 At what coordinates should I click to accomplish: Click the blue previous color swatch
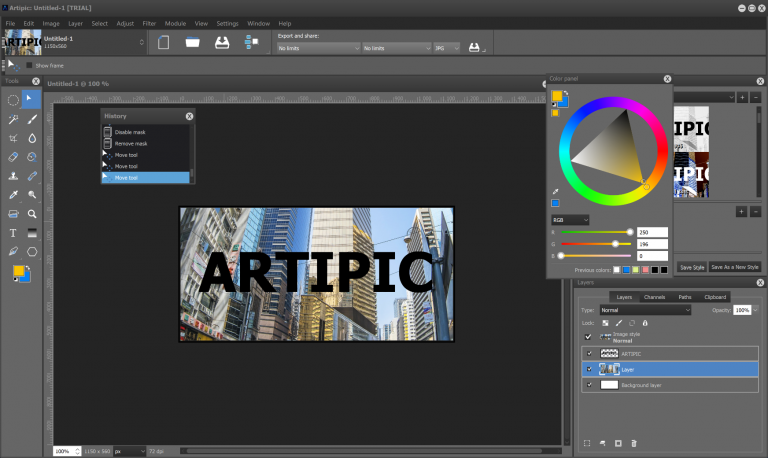[x=626, y=270]
